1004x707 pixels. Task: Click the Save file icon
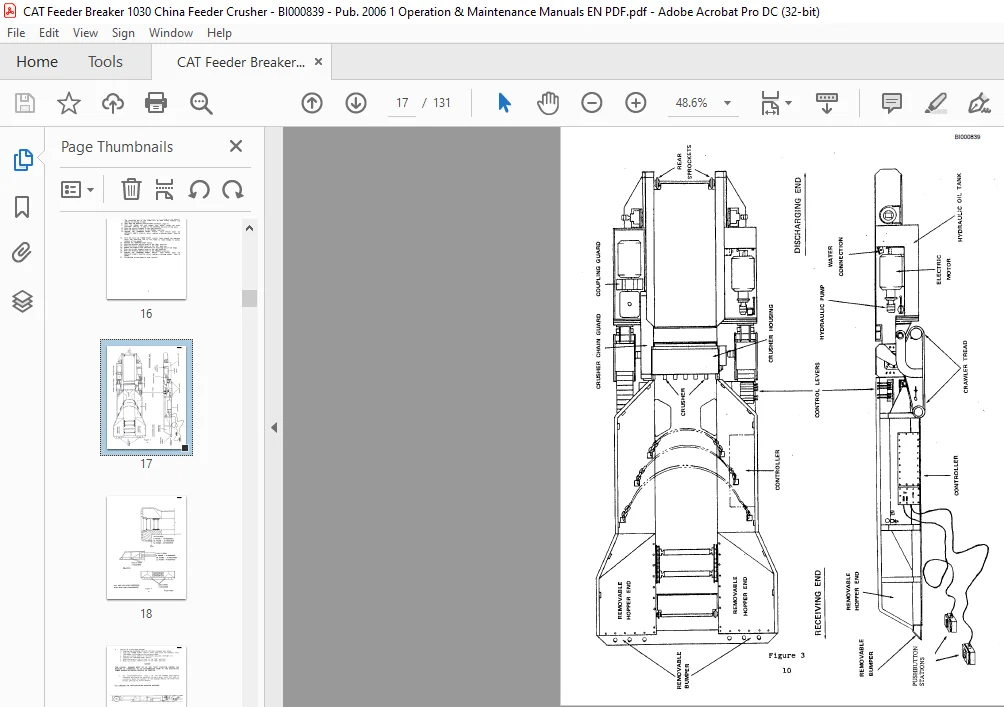click(25, 103)
